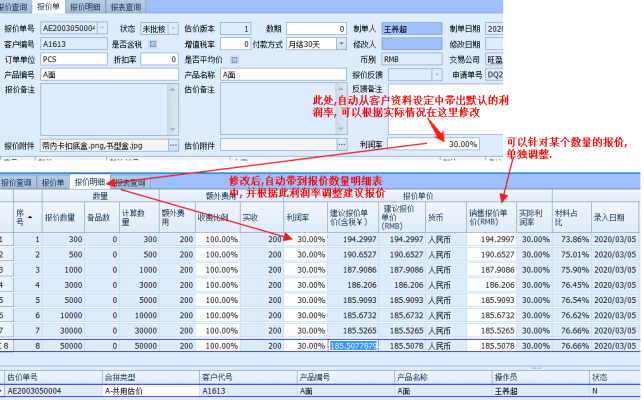This screenshot has height=412, width=644.
Task: Select 利润率 cell in row 1
Action: [306, 239]
